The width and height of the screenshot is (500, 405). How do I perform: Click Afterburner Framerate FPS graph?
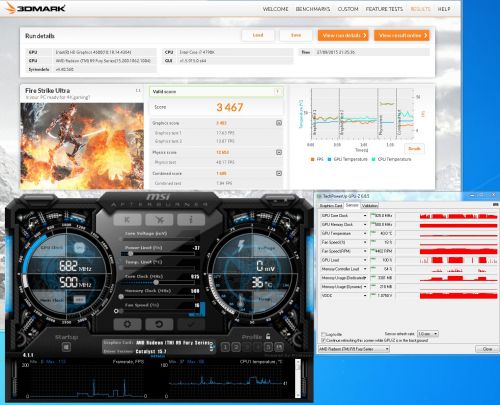[87, 379]
